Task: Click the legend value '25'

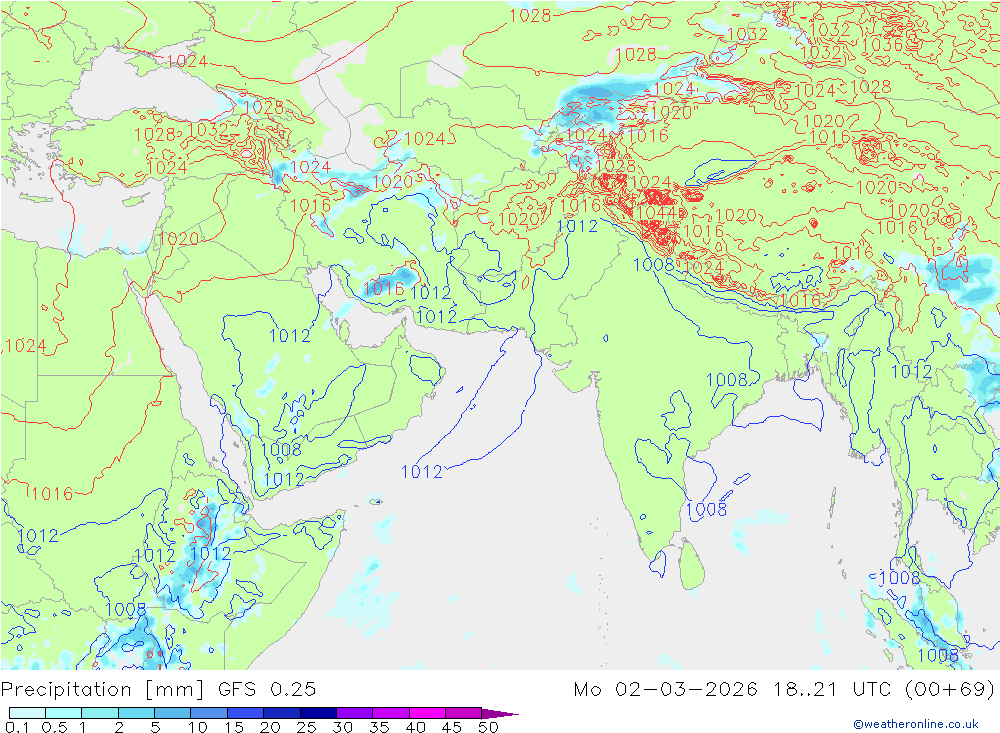Action: [x=307, y=727]
